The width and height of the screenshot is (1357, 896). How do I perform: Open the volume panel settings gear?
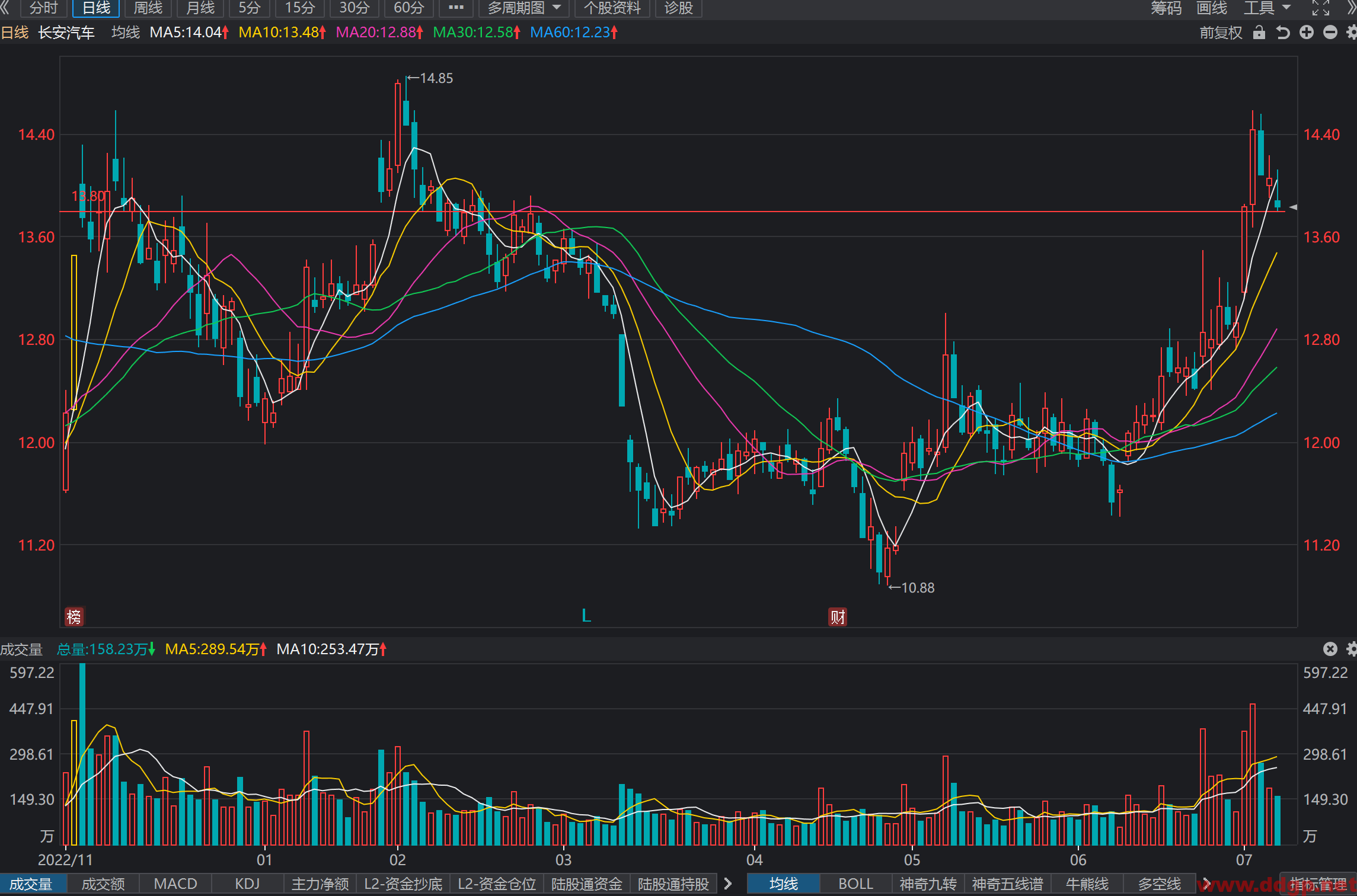tap(1352, 649)
